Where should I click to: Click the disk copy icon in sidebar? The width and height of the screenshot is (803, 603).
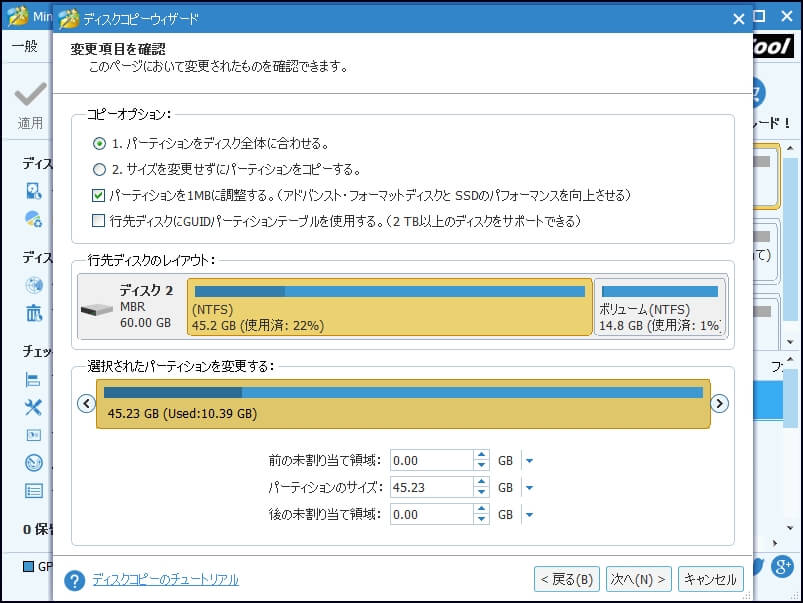point(34,191)
